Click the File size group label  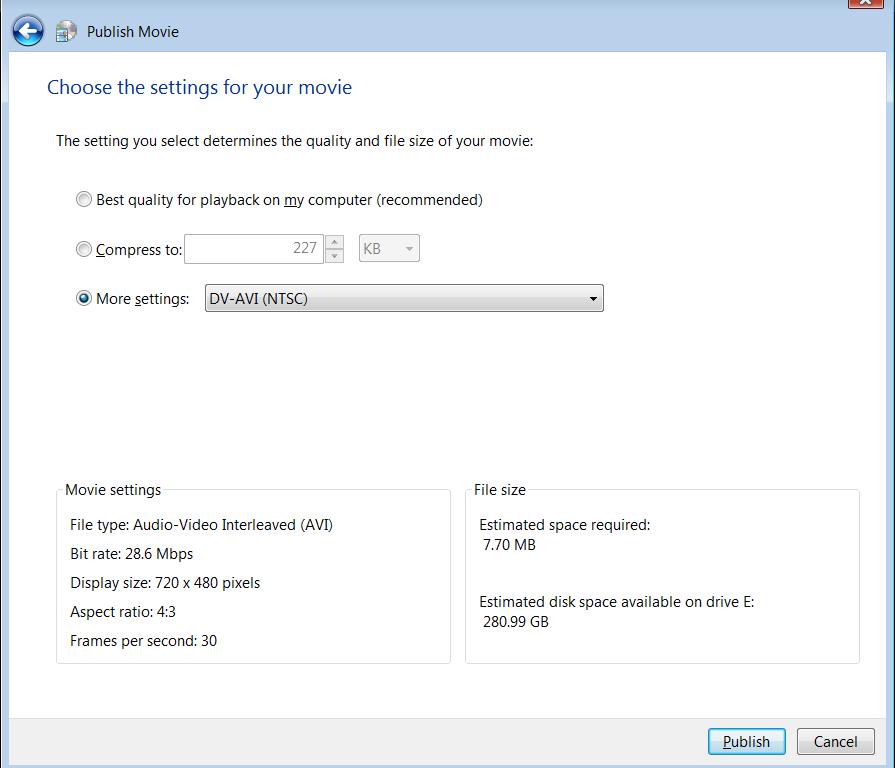pos(499,490)
